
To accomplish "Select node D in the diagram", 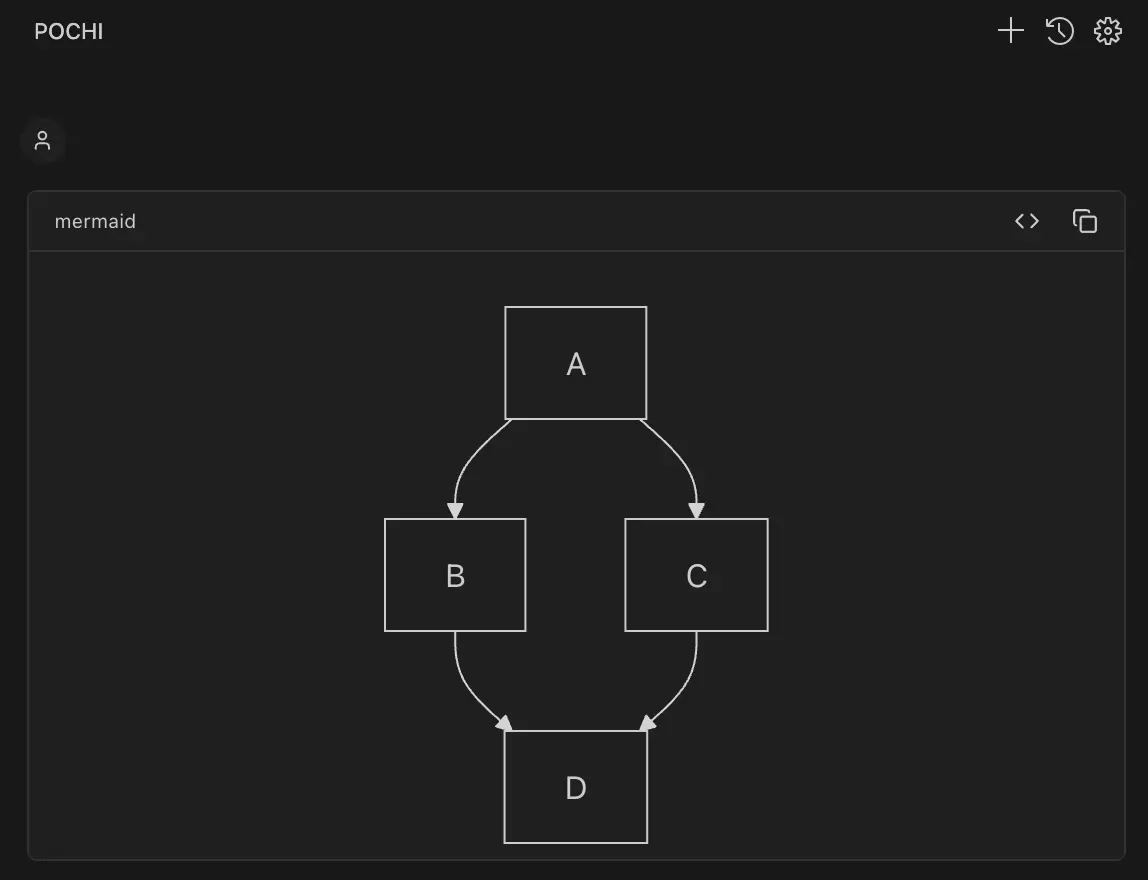I will pos(576,787).
